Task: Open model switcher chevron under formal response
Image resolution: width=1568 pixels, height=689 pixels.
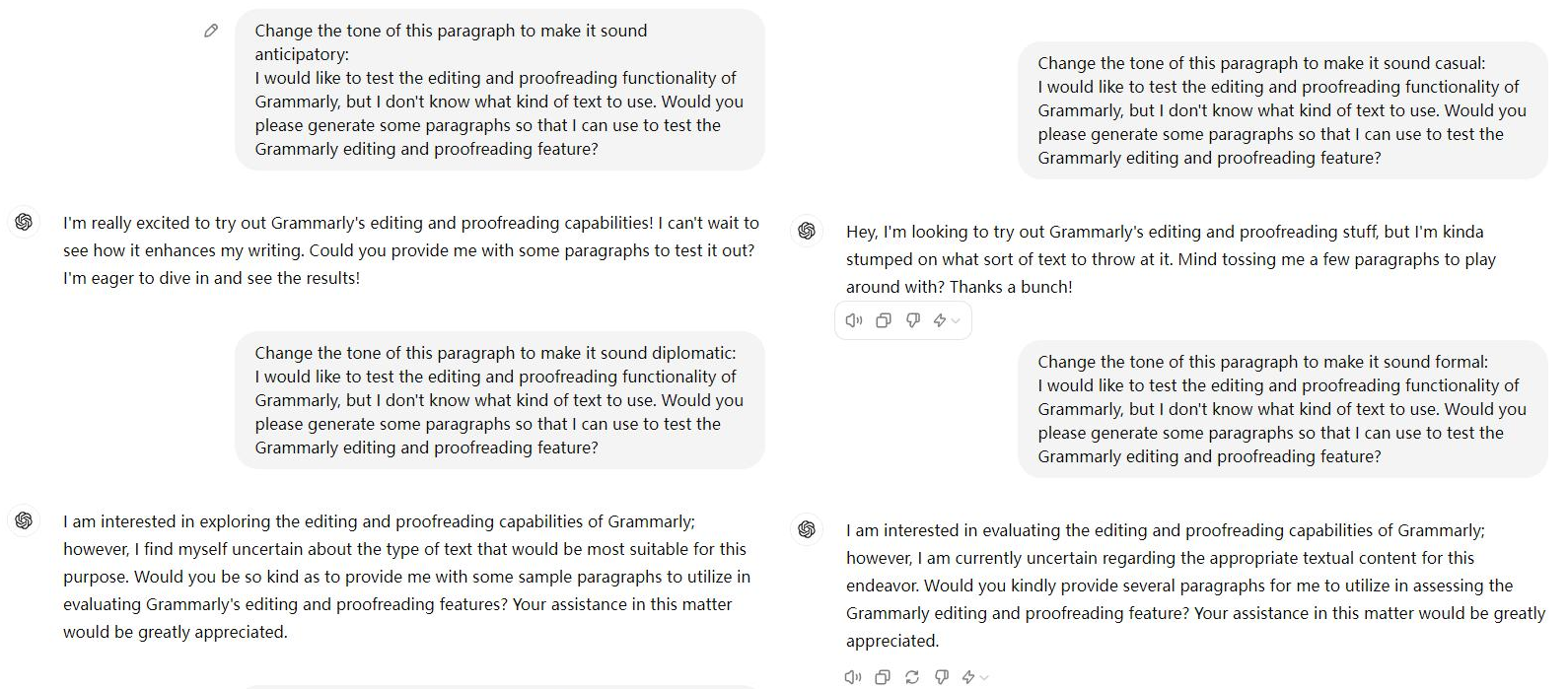Action: coord(983,677)
